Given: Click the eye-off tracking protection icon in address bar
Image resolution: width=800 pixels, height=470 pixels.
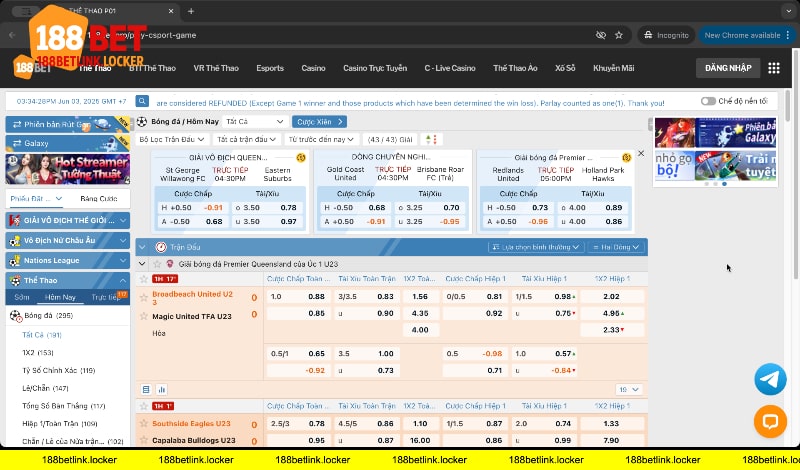Looking at the screenshot, I should pos(601,35).
